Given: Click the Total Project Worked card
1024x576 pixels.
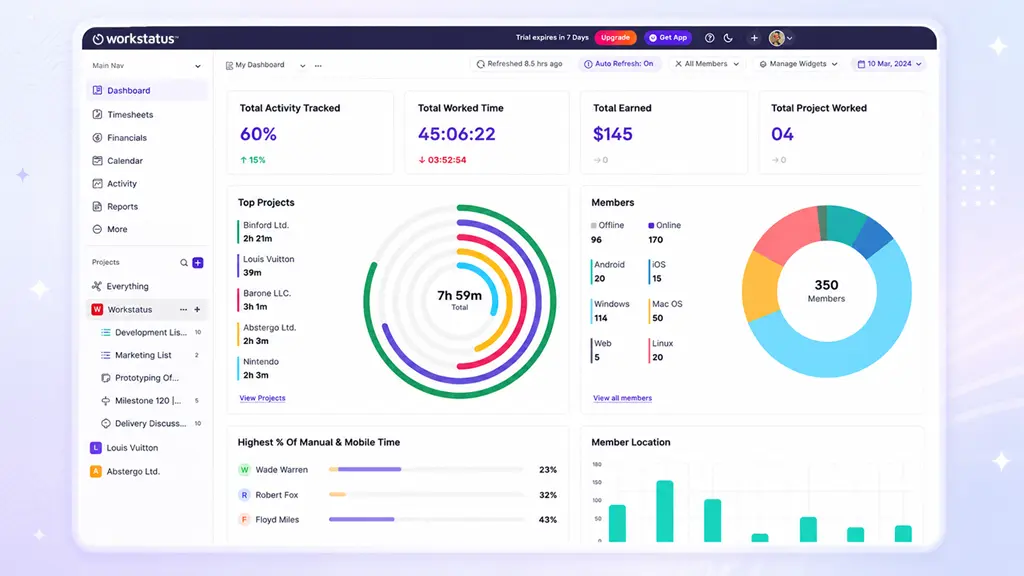Looking at the screenshot, I should coord(842,133).
